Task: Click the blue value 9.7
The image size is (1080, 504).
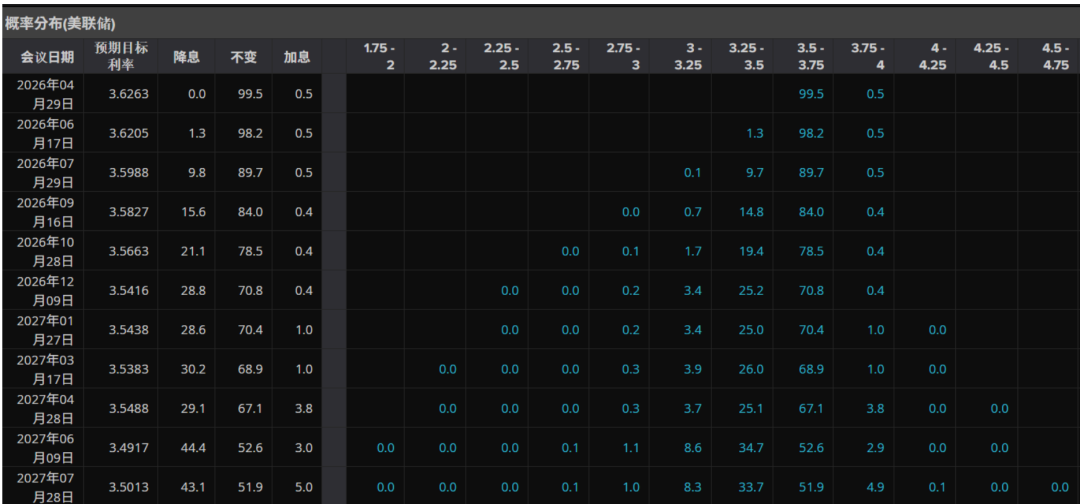Action: (754, 173)
